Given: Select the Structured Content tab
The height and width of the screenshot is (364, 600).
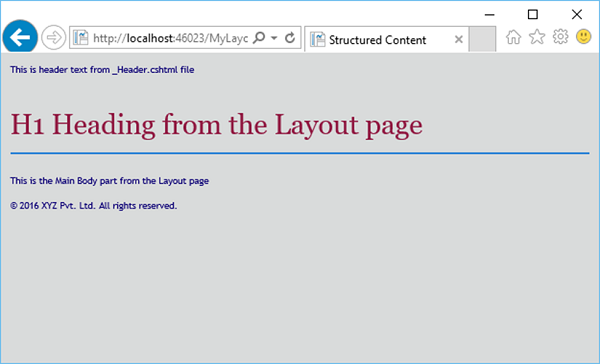Looking at the screenshot, I should pos(386,39).
